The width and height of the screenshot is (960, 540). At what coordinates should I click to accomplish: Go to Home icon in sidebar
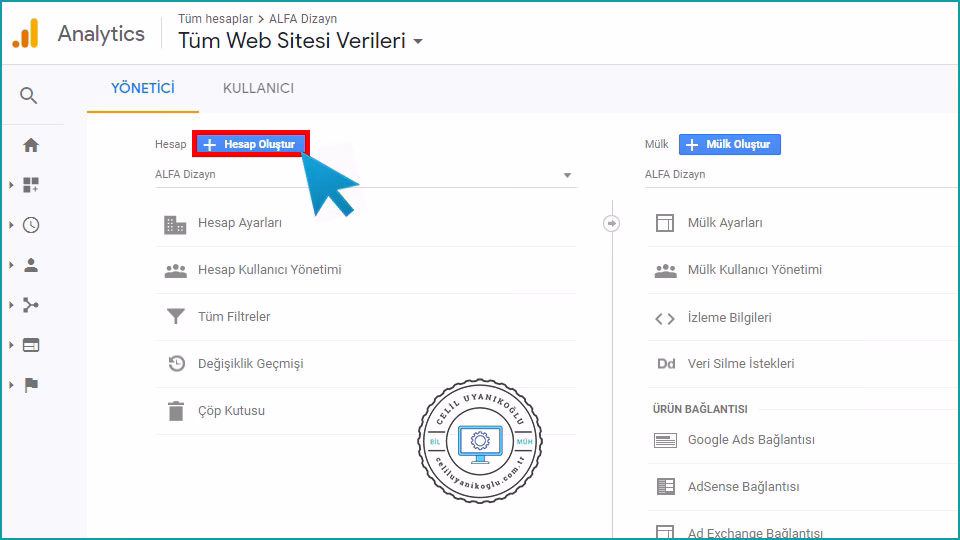coord(31,145)
